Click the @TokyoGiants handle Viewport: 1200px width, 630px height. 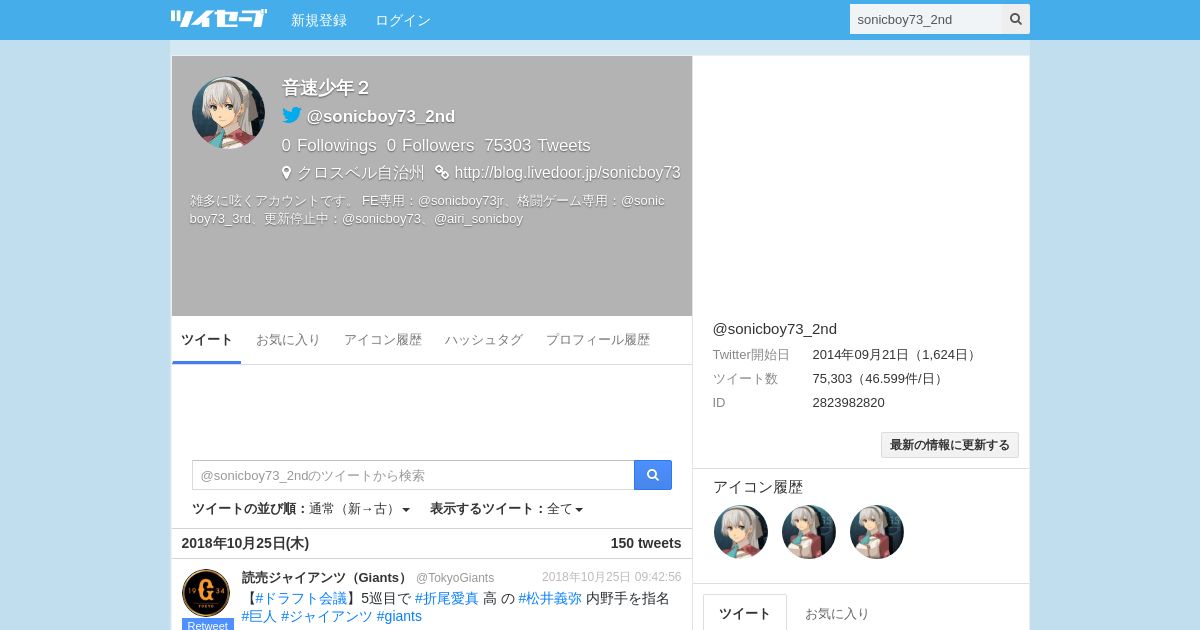(455, 578)
